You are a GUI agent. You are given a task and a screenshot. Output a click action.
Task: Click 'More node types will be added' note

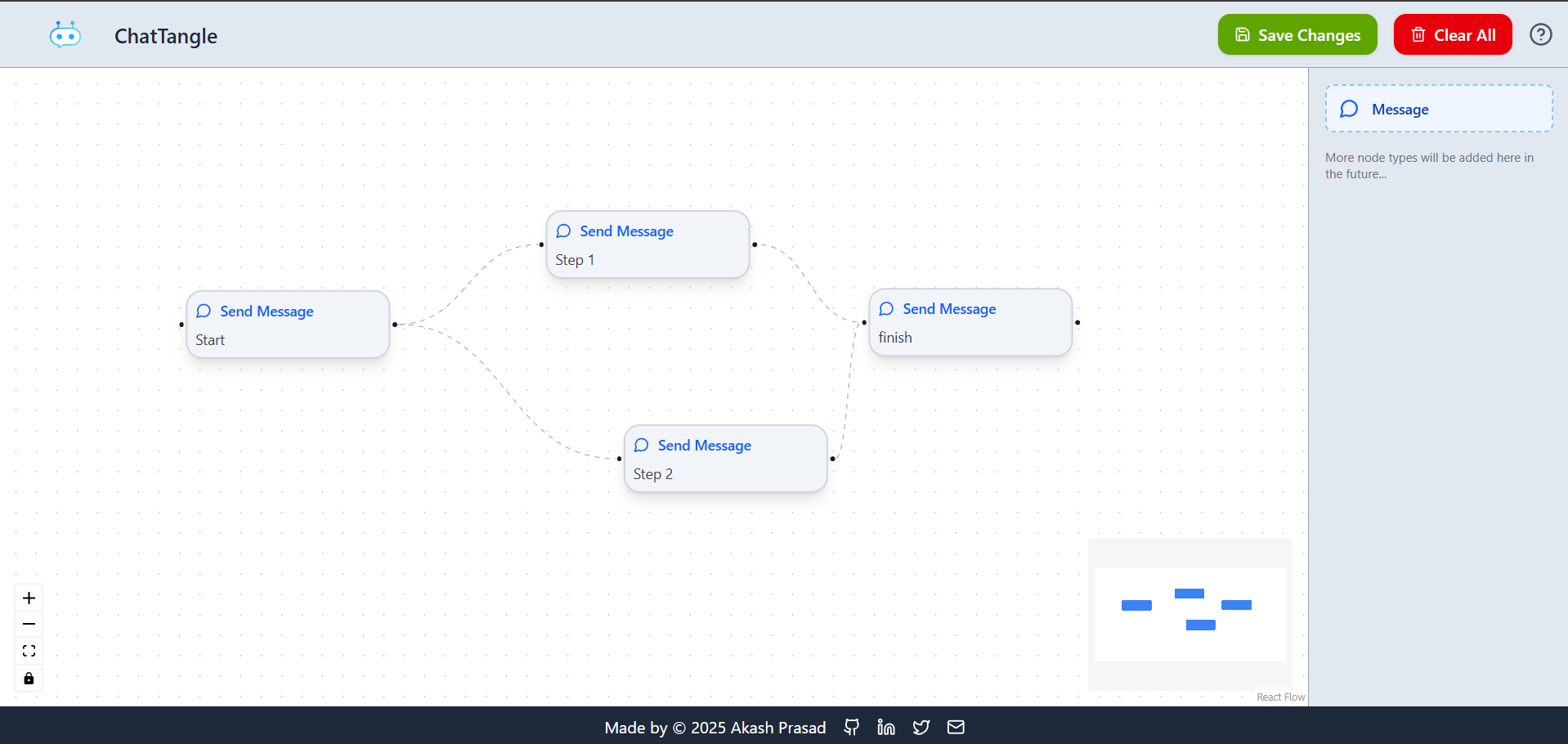pos(1429,165)
